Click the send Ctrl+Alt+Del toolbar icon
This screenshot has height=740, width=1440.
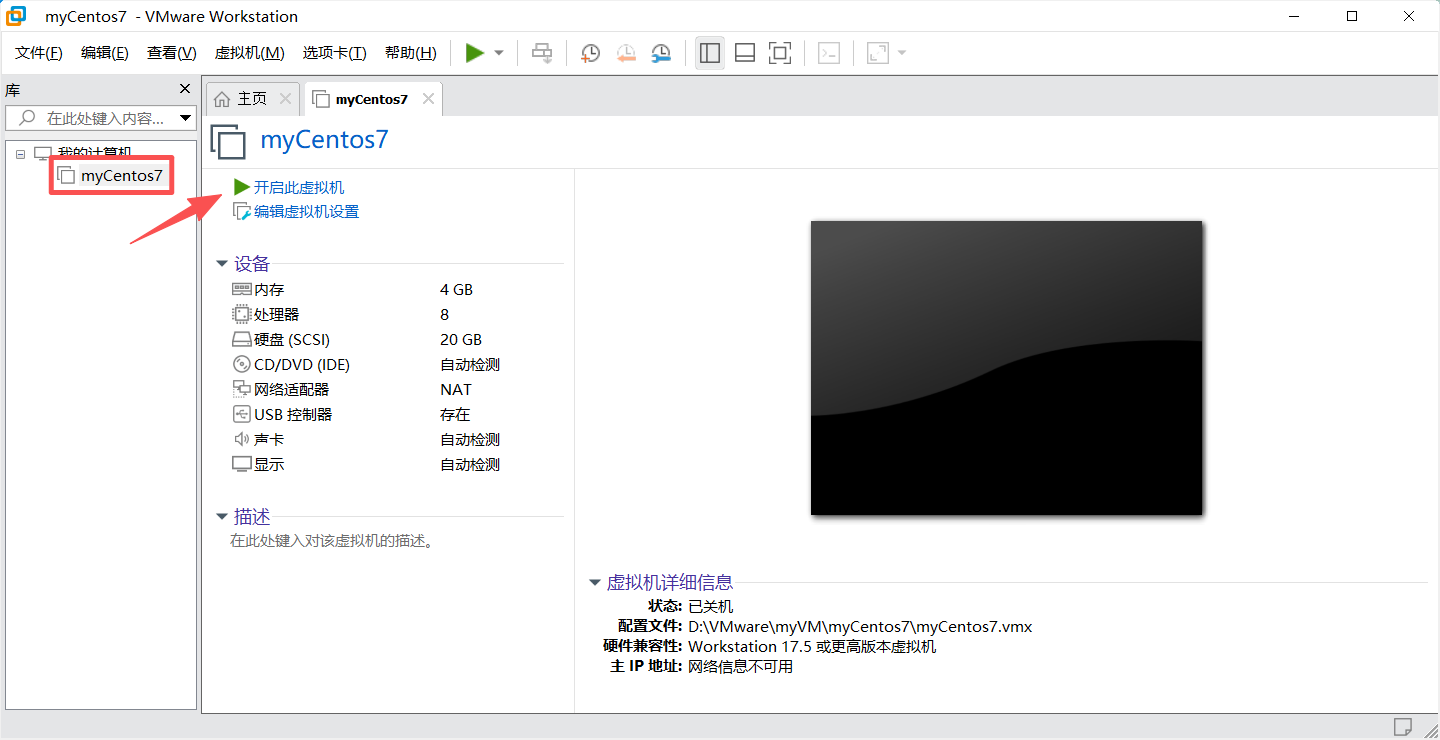(542, 53)
